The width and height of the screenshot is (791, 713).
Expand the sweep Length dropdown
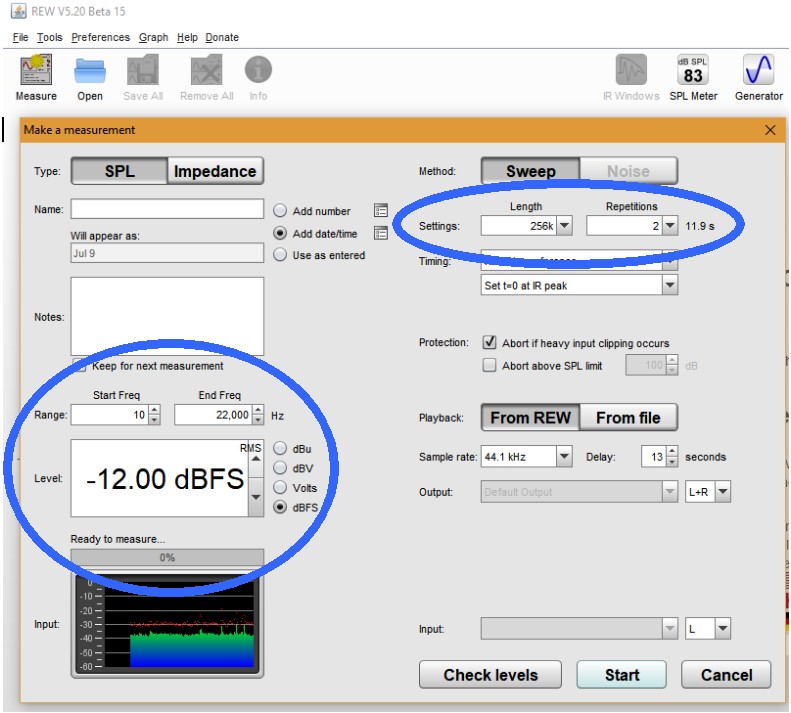[x=564, y=227]
